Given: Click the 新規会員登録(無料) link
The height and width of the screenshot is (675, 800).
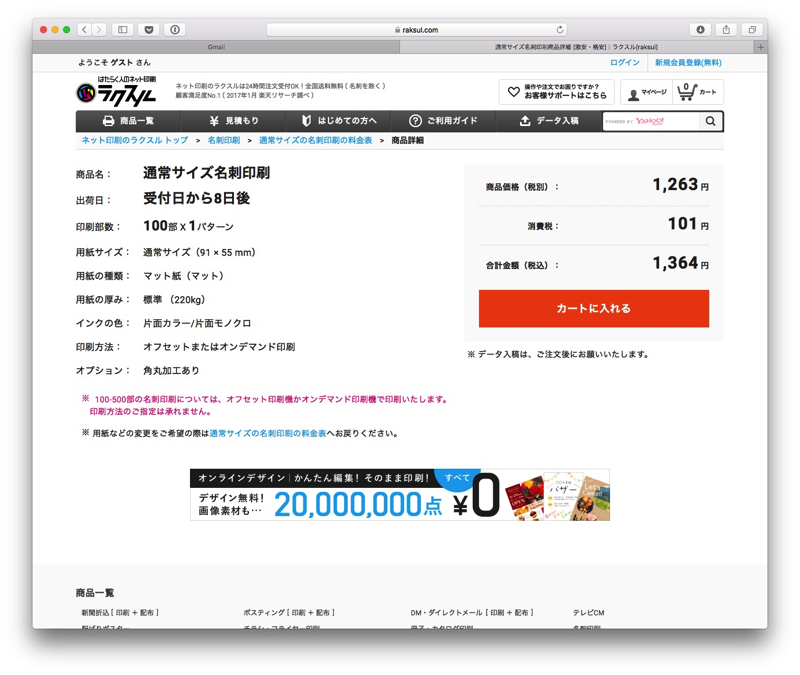Looking at the screenshot, I should 688,62.
